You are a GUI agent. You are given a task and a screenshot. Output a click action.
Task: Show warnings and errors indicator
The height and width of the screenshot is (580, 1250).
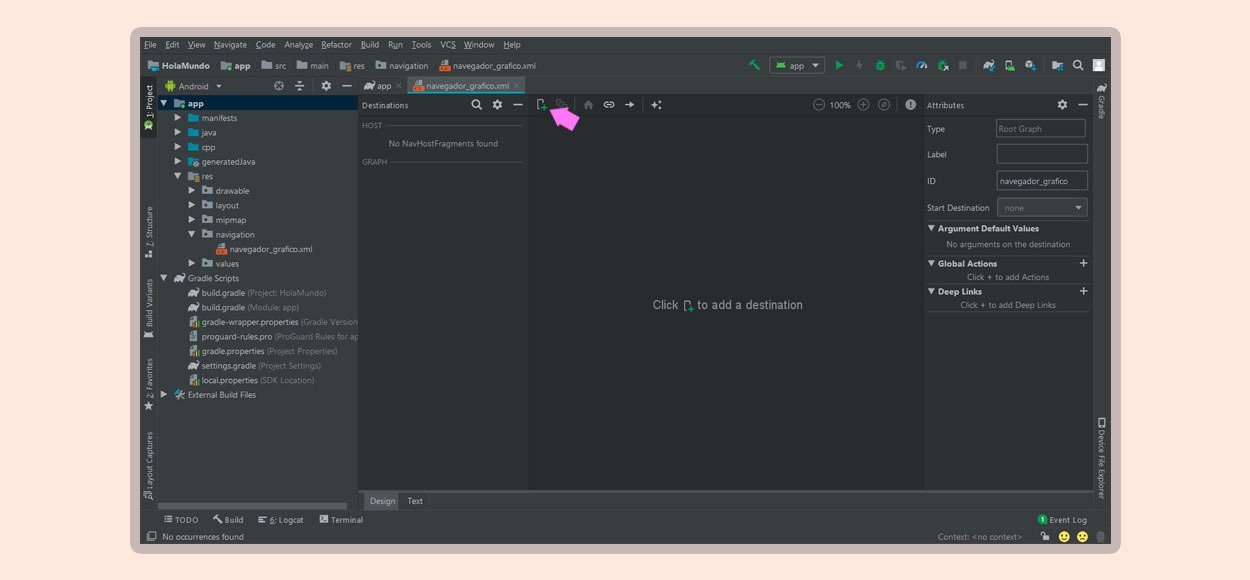pos(910,105)
